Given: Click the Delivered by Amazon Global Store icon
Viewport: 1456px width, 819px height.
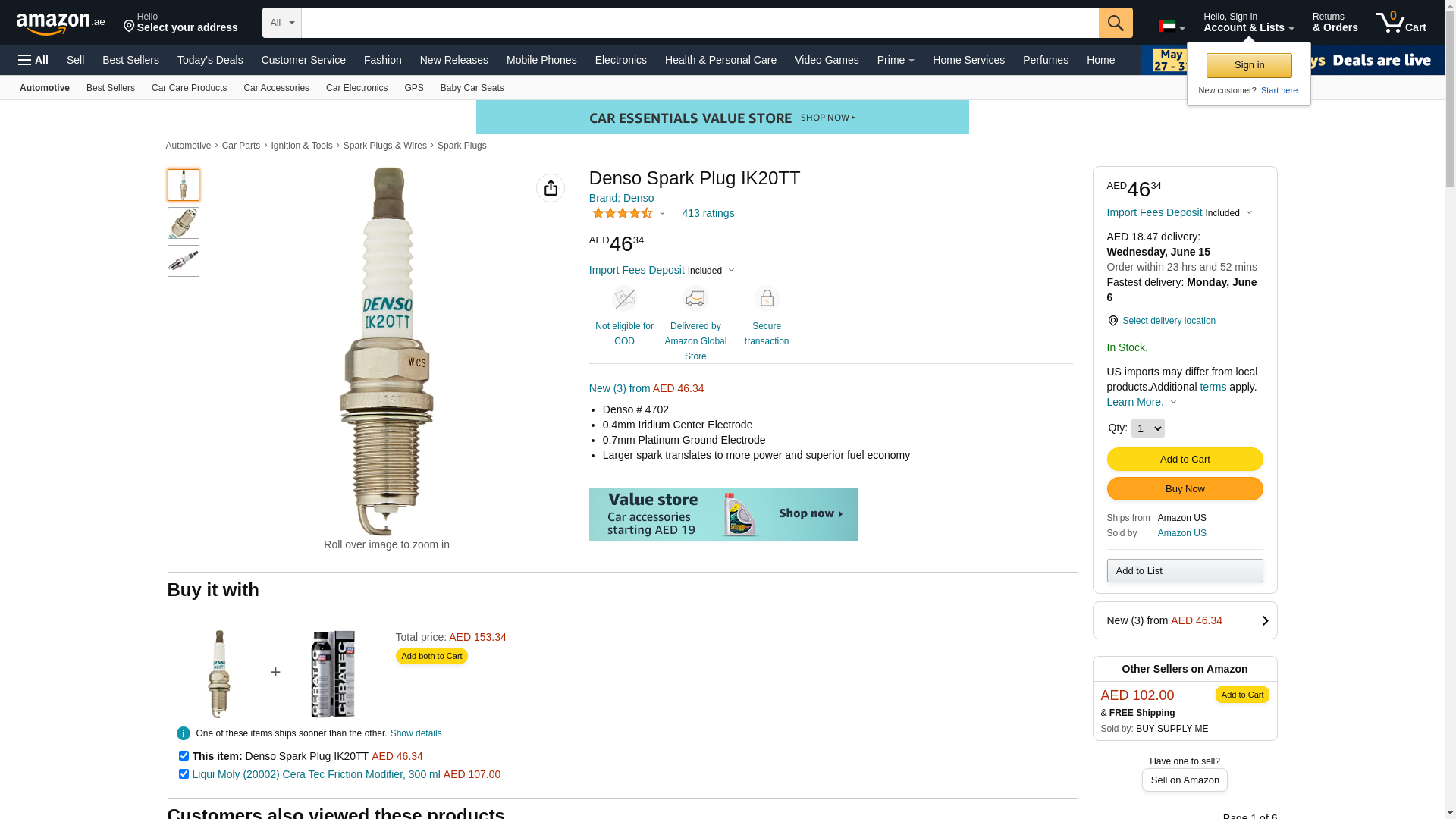Looking at the screenshot, I should pyautogui.click(x=695, y=299).
